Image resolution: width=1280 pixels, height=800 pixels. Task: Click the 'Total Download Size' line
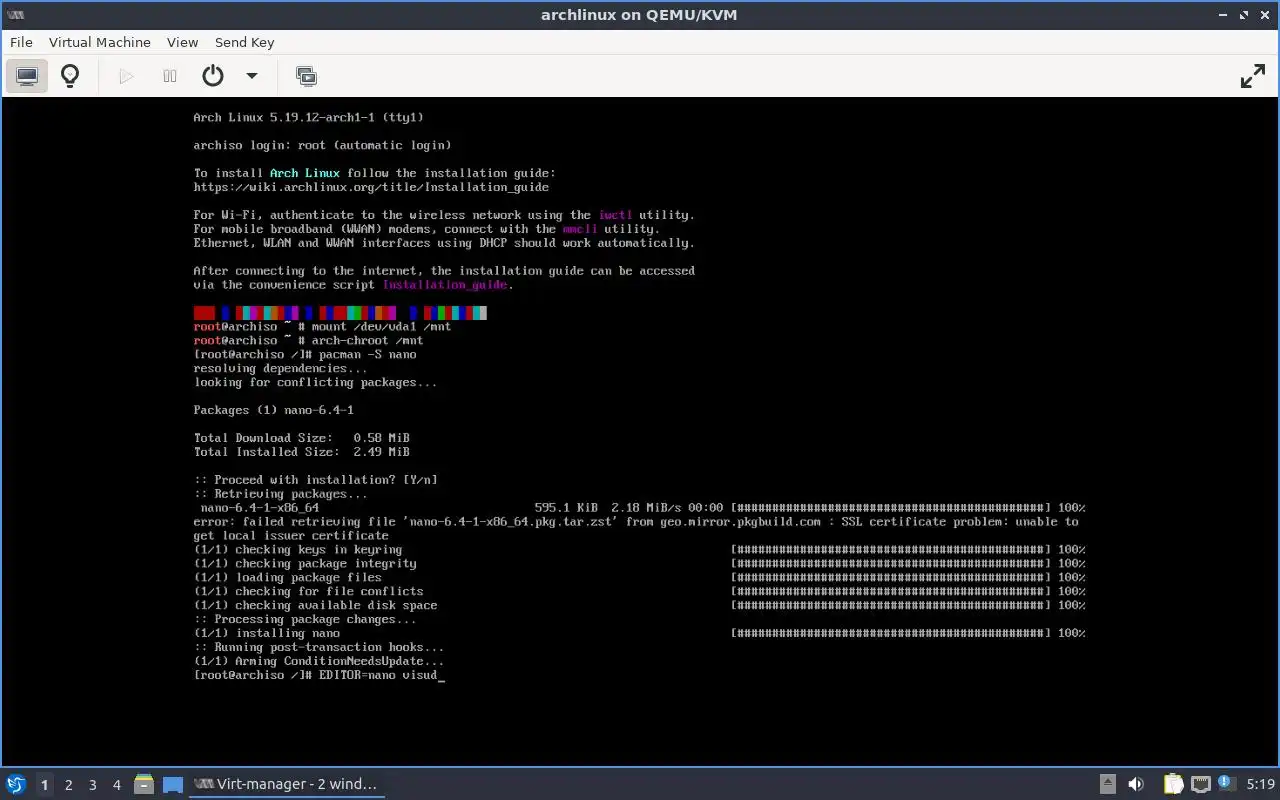[x=301, y=438]
